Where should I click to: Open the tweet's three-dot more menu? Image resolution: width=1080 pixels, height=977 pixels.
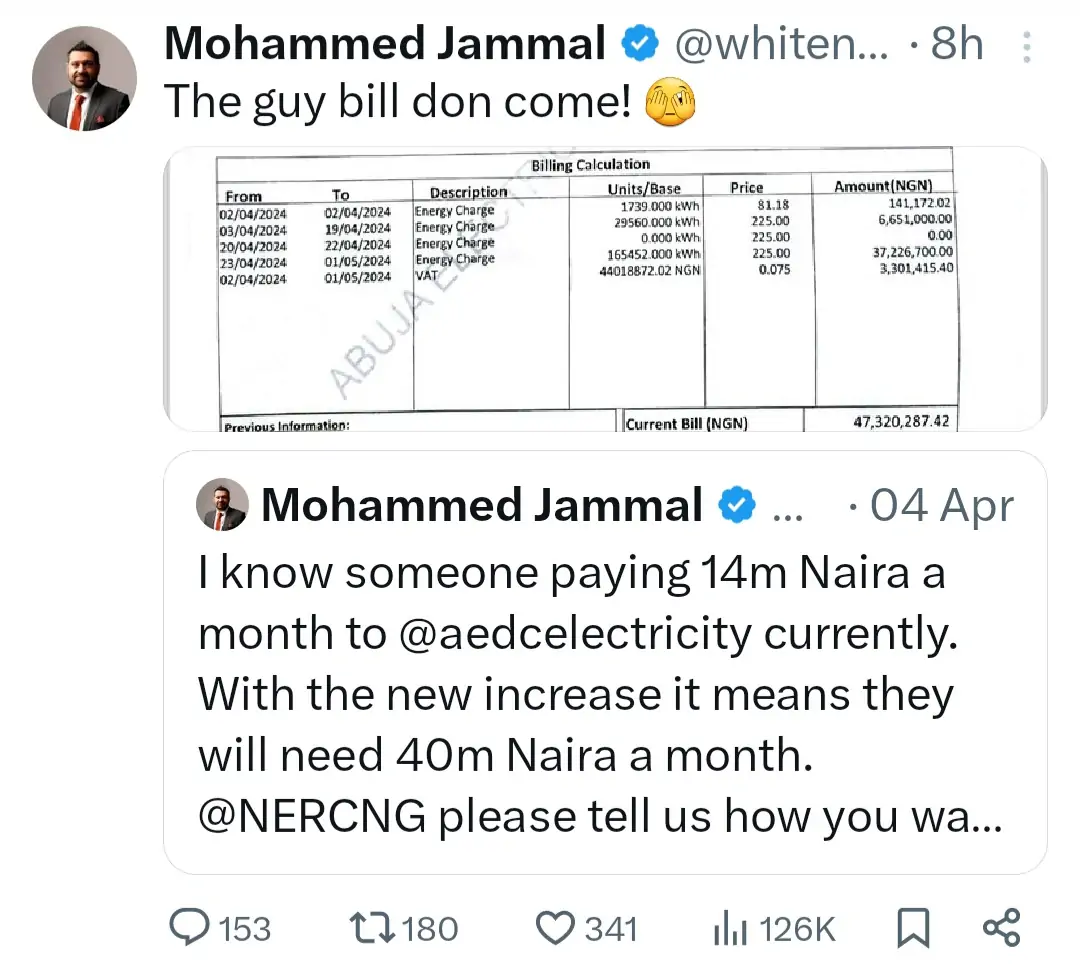(1025, 46)
